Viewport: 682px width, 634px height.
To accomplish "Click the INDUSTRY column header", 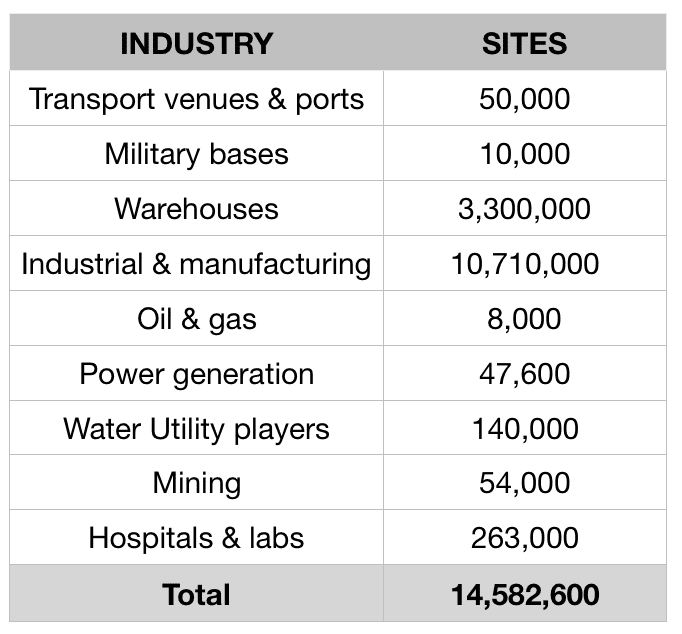I will coord(196,44).
